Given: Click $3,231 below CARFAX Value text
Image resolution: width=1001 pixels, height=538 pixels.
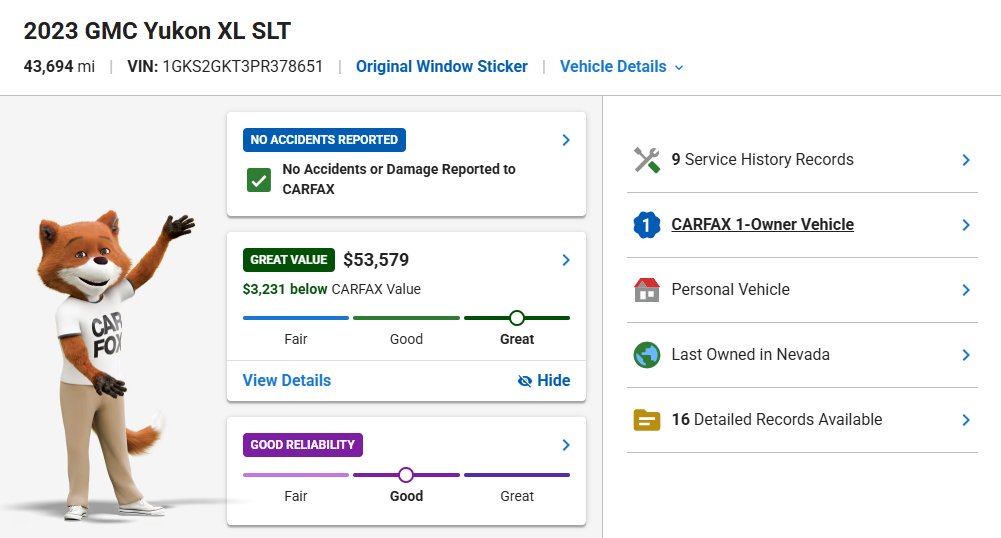Looking at the screenshot, I should 331,289.
